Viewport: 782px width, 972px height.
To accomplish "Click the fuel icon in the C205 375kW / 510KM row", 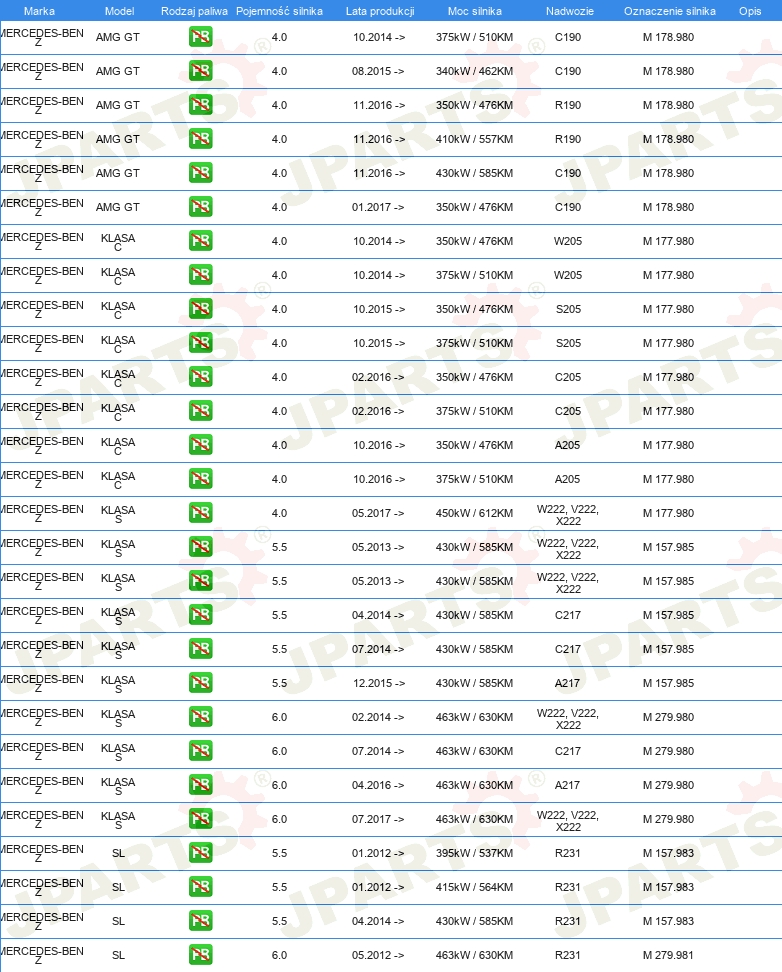I will (x=200, y=411).
